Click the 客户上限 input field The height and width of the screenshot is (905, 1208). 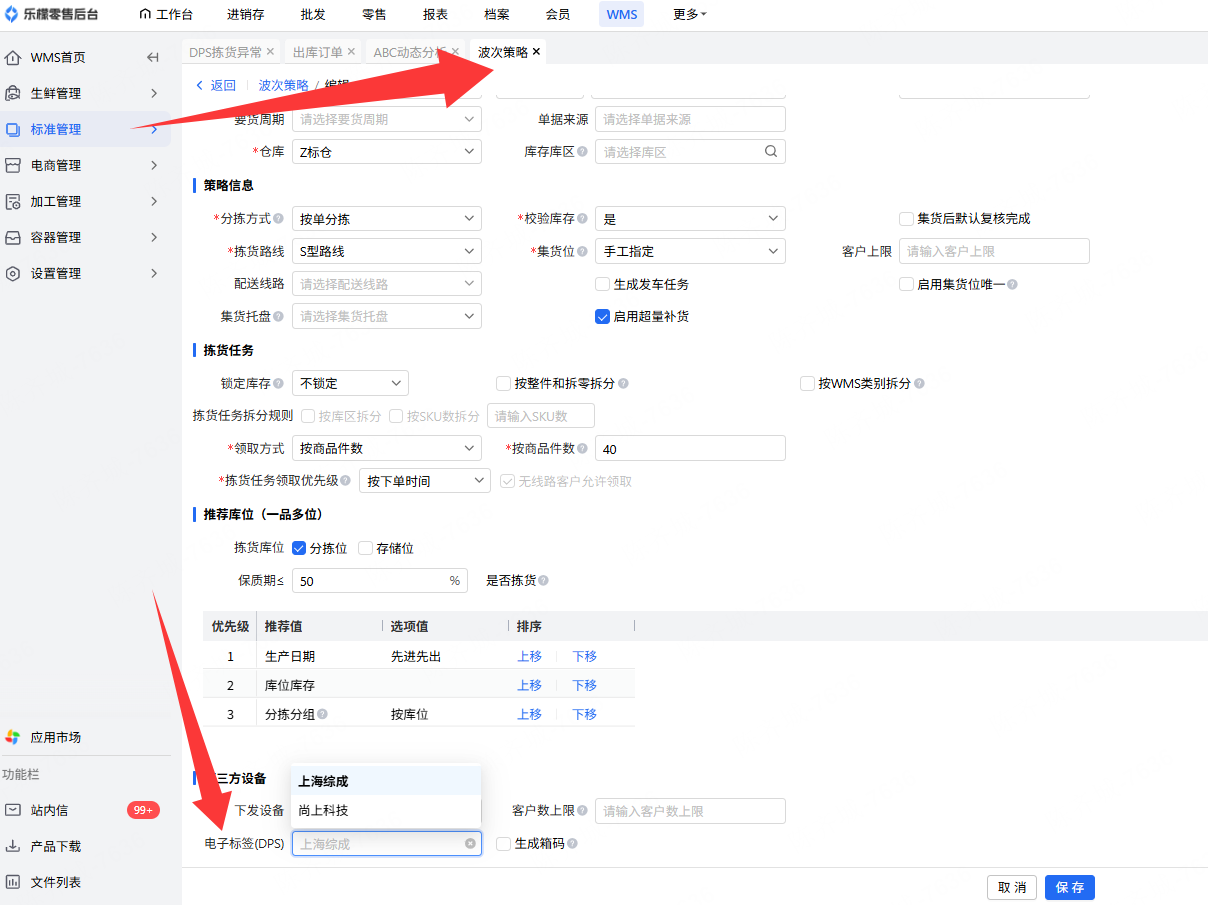[x=994, y=251]
